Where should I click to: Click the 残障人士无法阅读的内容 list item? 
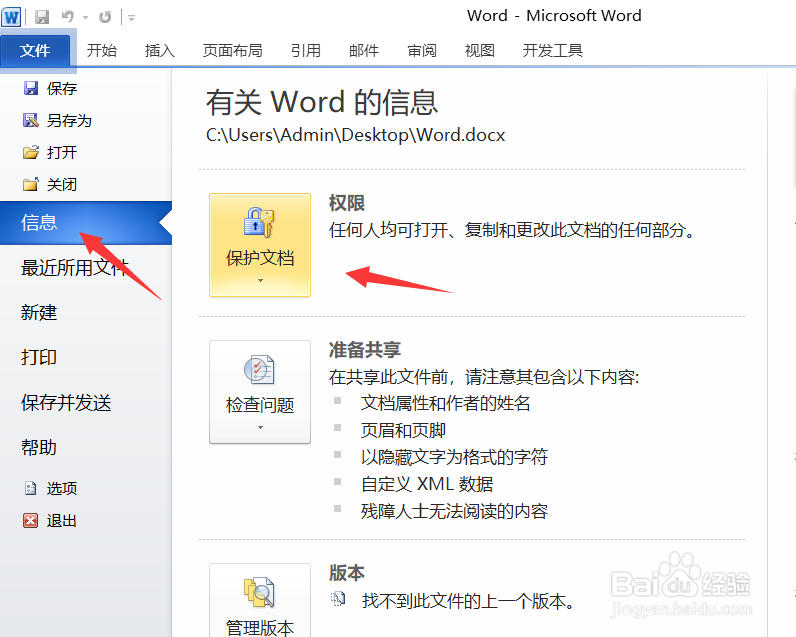click(x=454, y=511)
